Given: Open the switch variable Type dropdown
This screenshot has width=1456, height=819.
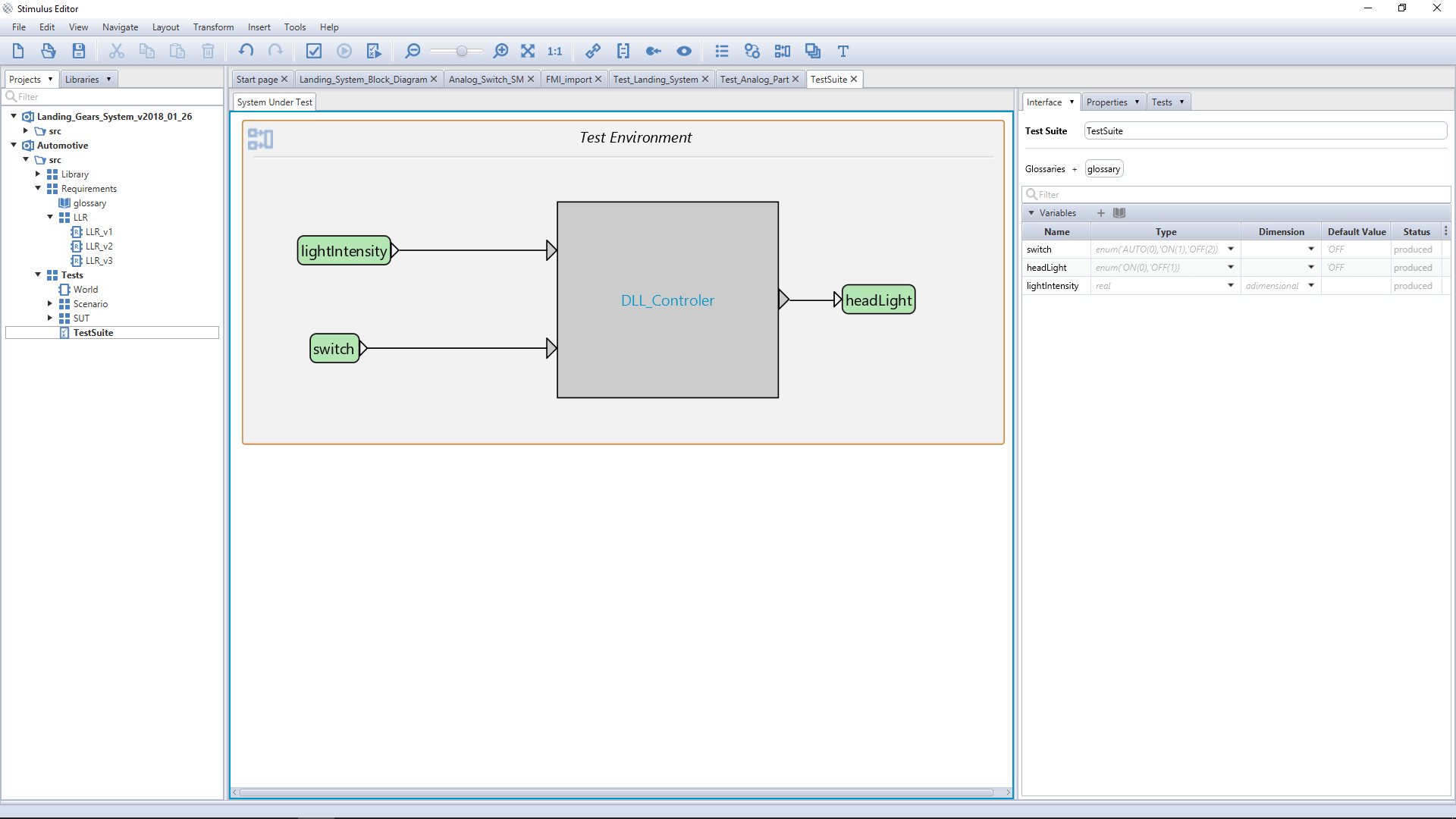Looking at the screenshot, I should pos(1231,249).
